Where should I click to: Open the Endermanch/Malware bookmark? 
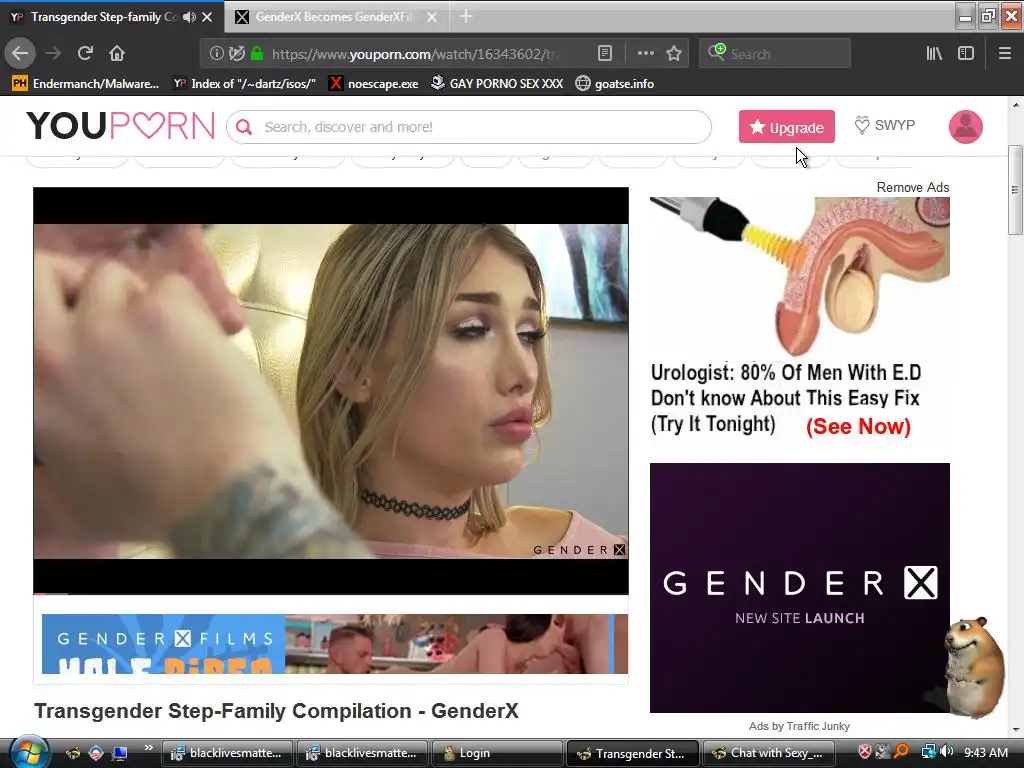pyautogui.click(x=86, y=84)
